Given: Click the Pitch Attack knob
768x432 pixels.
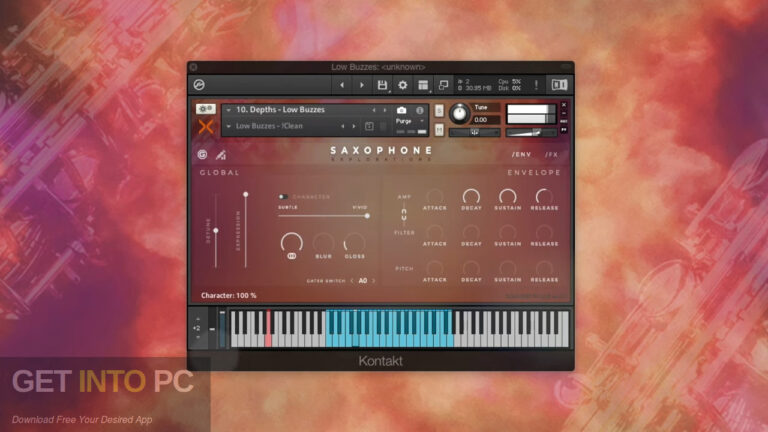Looking at the screenshot, I should 435,268.
